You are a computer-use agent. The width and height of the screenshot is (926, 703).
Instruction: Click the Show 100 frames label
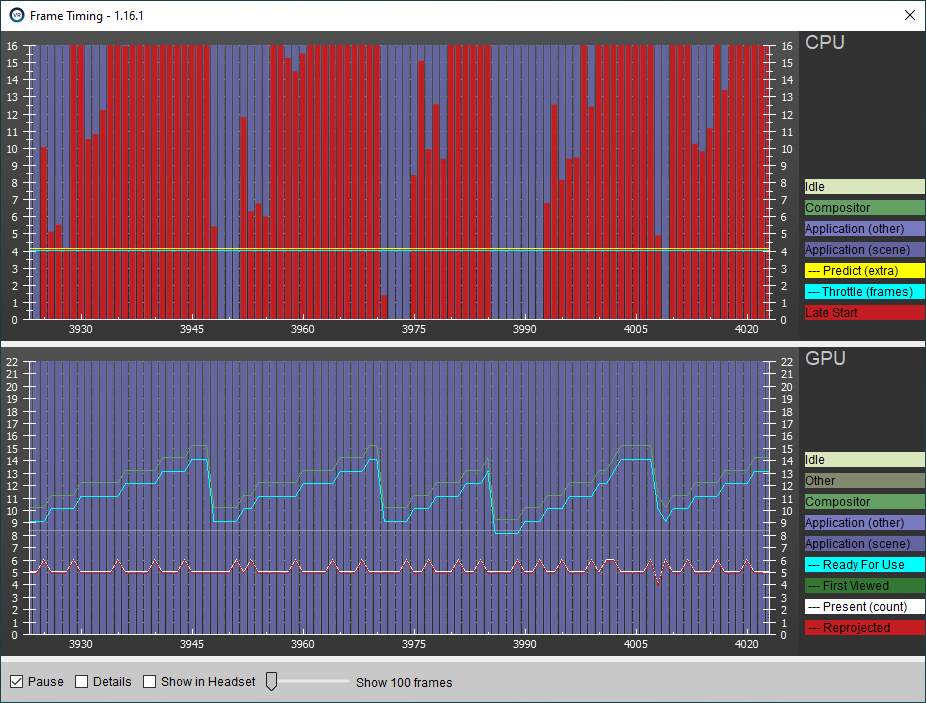pyautogui.click(x=404, y=683)
